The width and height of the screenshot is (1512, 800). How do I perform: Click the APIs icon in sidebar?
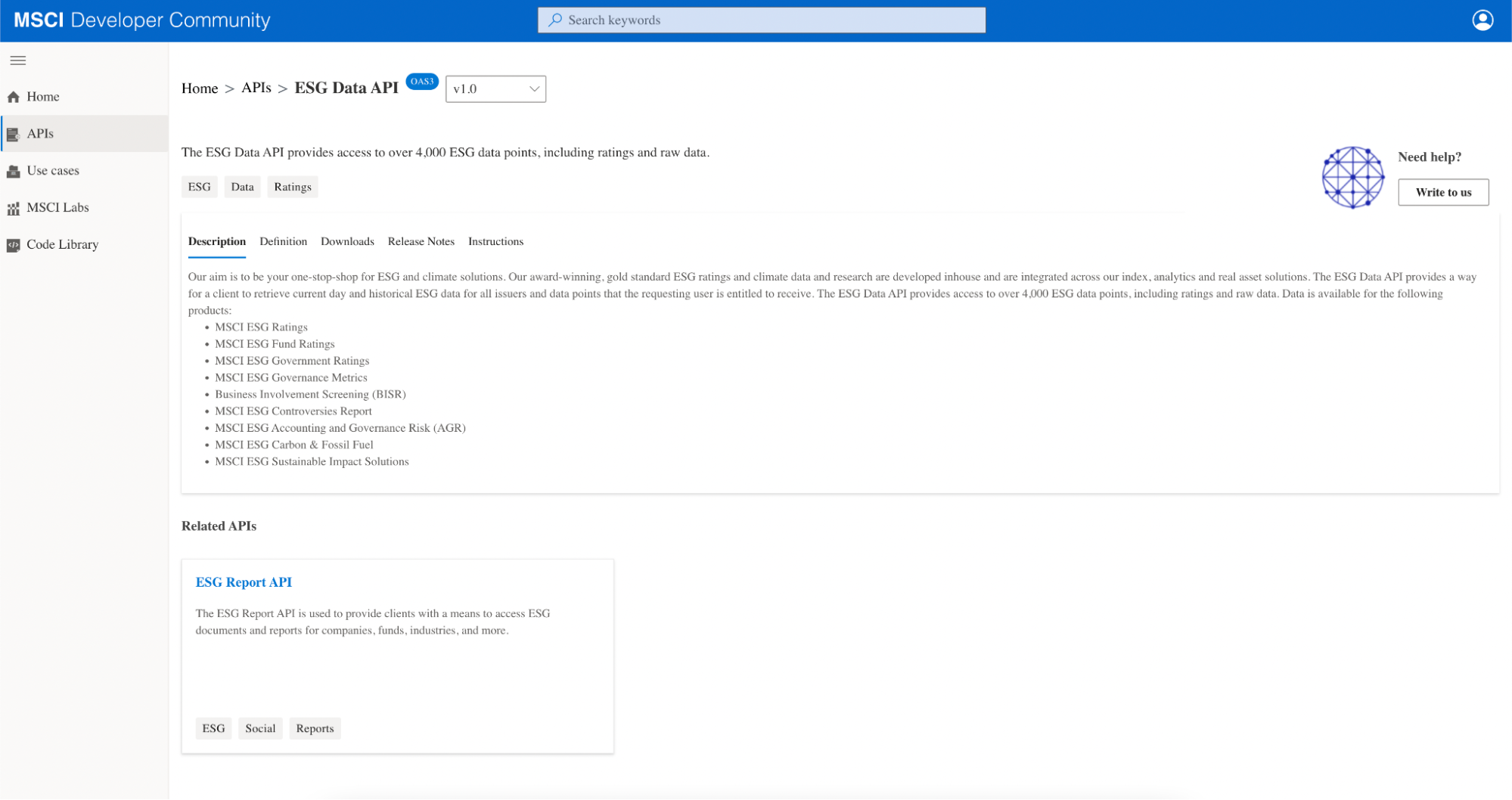click(14, 135)
